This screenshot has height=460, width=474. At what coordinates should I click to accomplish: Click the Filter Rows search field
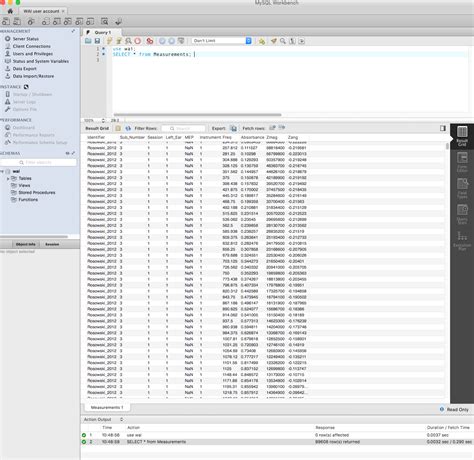183,128
